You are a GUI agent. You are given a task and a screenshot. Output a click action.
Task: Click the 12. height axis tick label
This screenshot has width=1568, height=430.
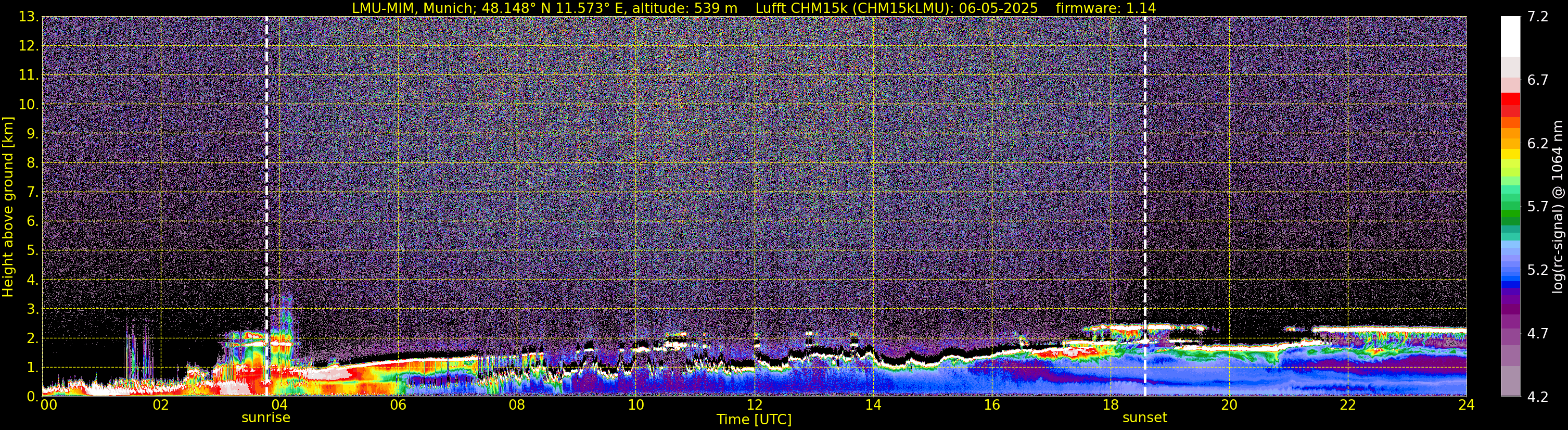(x=29, y=46)
